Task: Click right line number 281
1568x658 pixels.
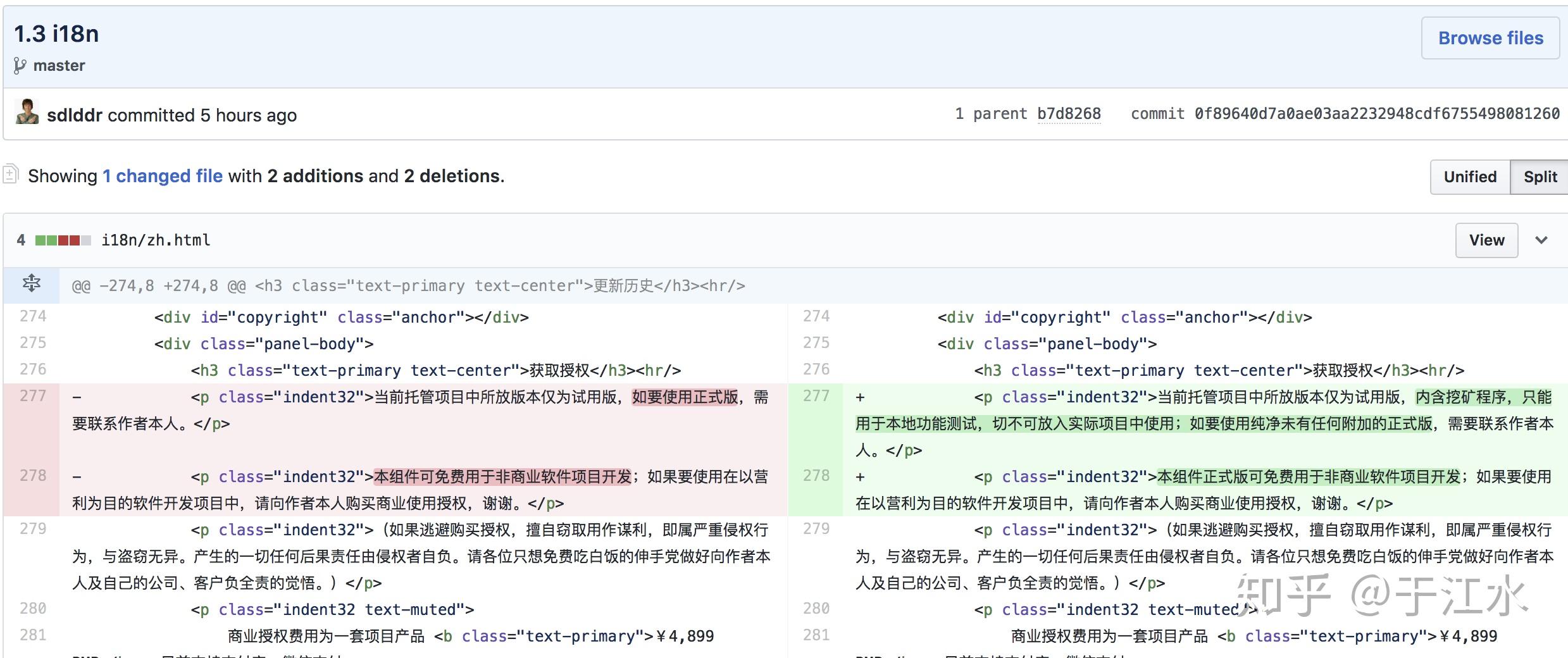Action: 816,635
